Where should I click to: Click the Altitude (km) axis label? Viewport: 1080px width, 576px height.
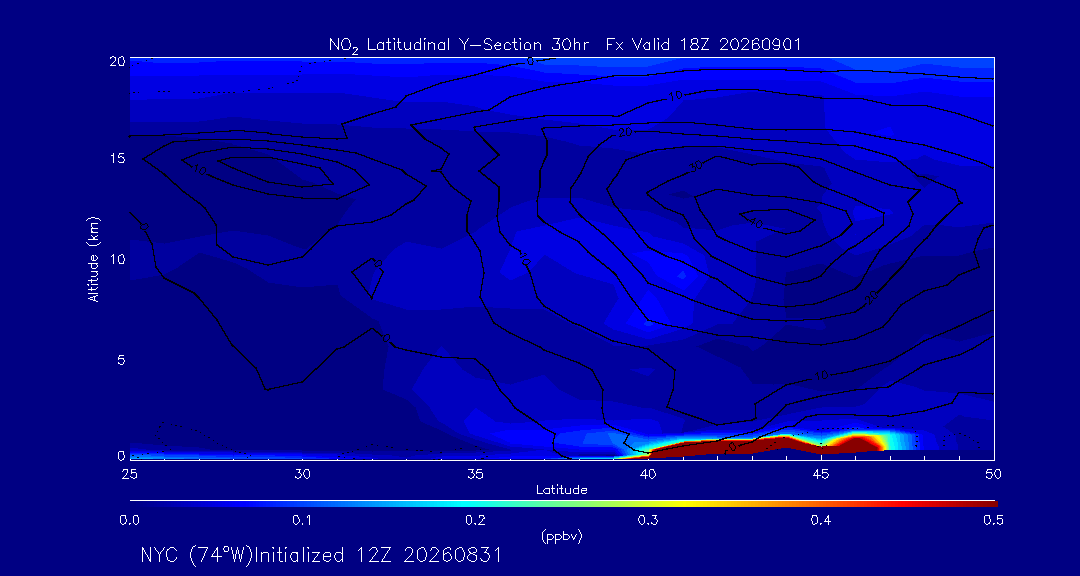[x=93, y=257]
